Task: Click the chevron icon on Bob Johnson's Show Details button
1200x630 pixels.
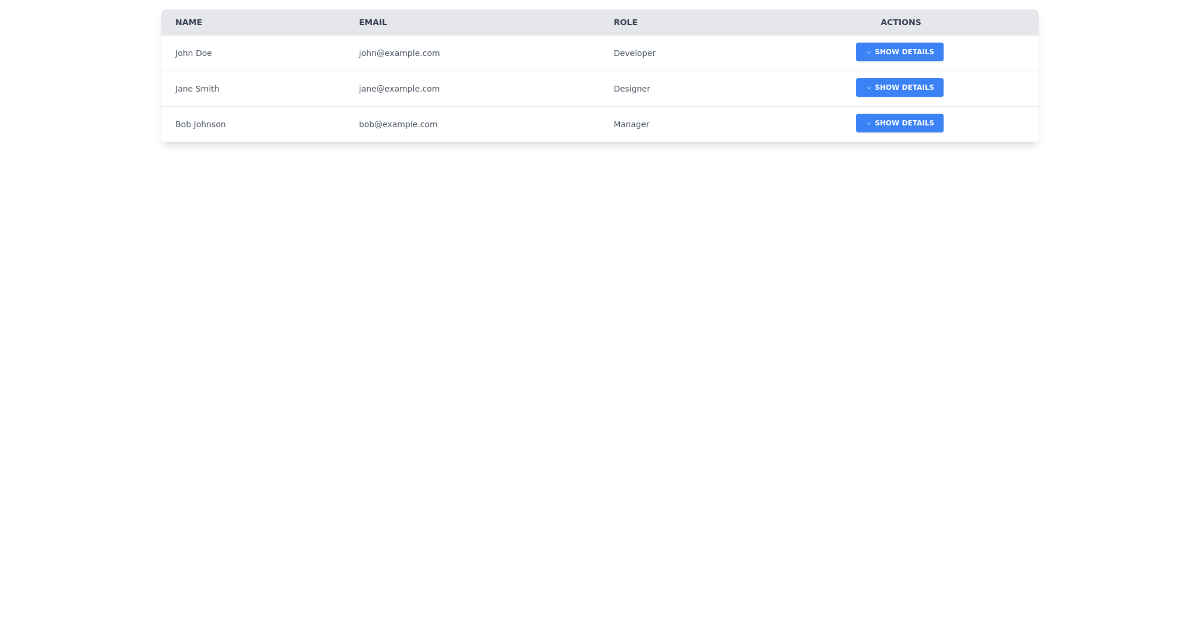Action: click(869, 123)
